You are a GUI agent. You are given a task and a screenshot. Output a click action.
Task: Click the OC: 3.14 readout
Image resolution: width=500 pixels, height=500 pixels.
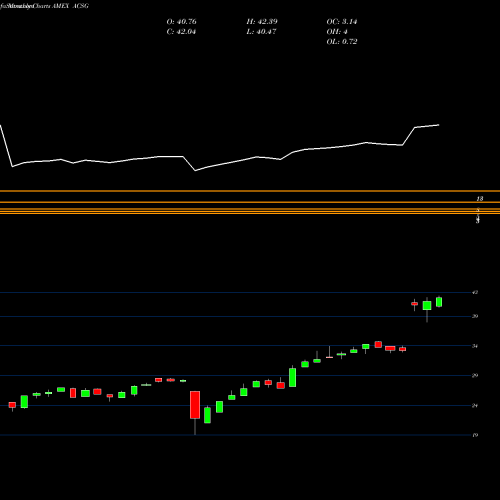342,22
